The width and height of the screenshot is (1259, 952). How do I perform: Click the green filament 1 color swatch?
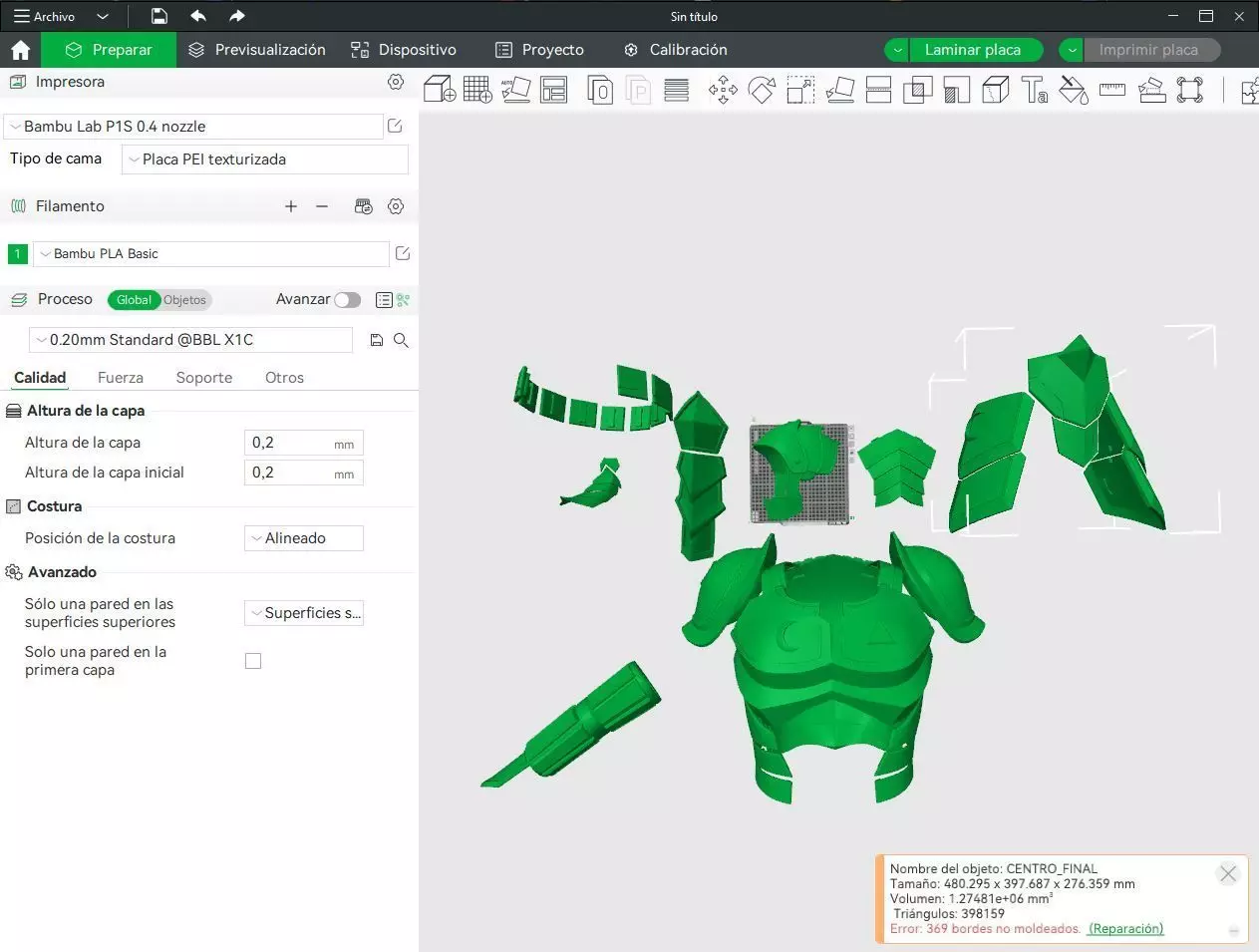pyautogui.click(x=17, y=254)
